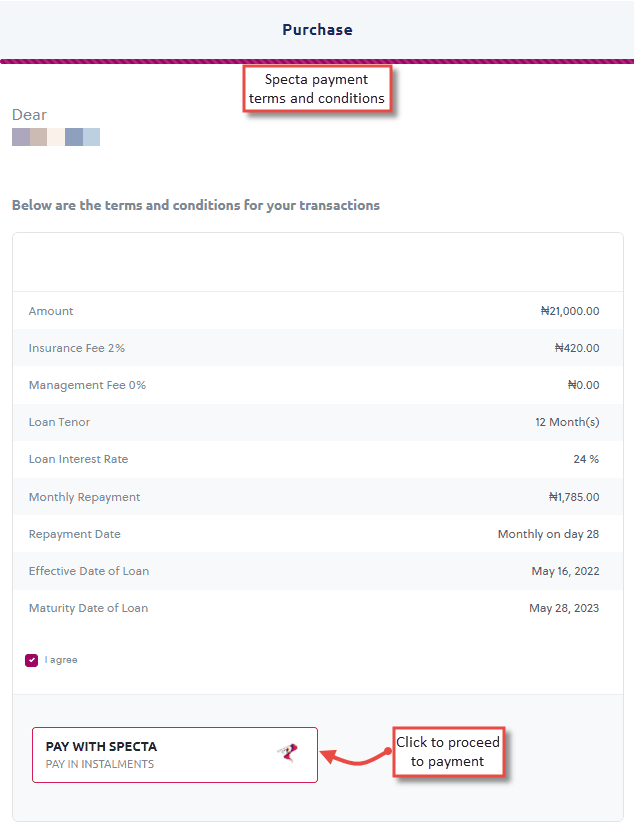
Task: Click the Purchase header title
Action: click(317, 30)
